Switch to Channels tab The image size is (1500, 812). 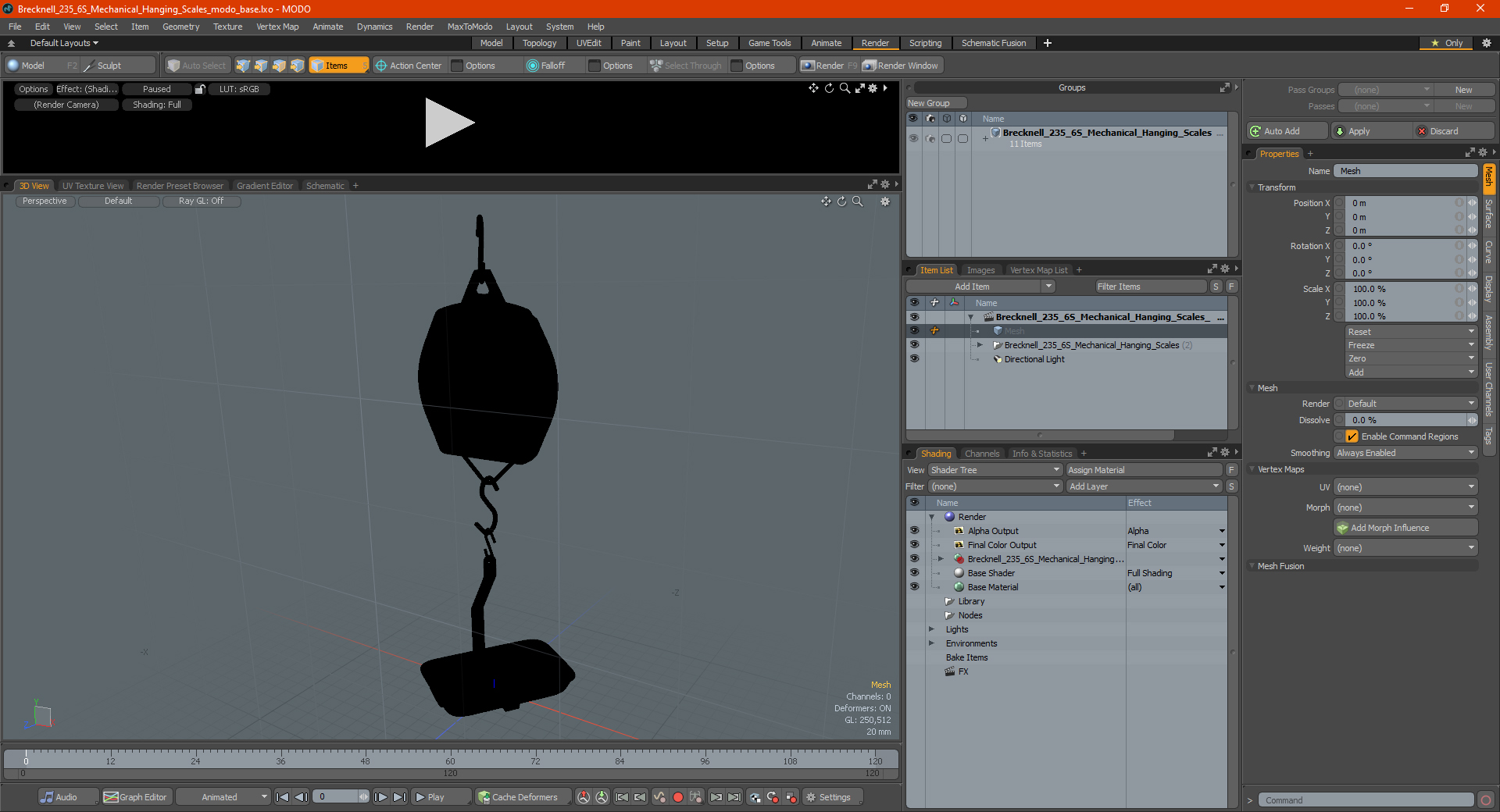[x=981, y=454]
